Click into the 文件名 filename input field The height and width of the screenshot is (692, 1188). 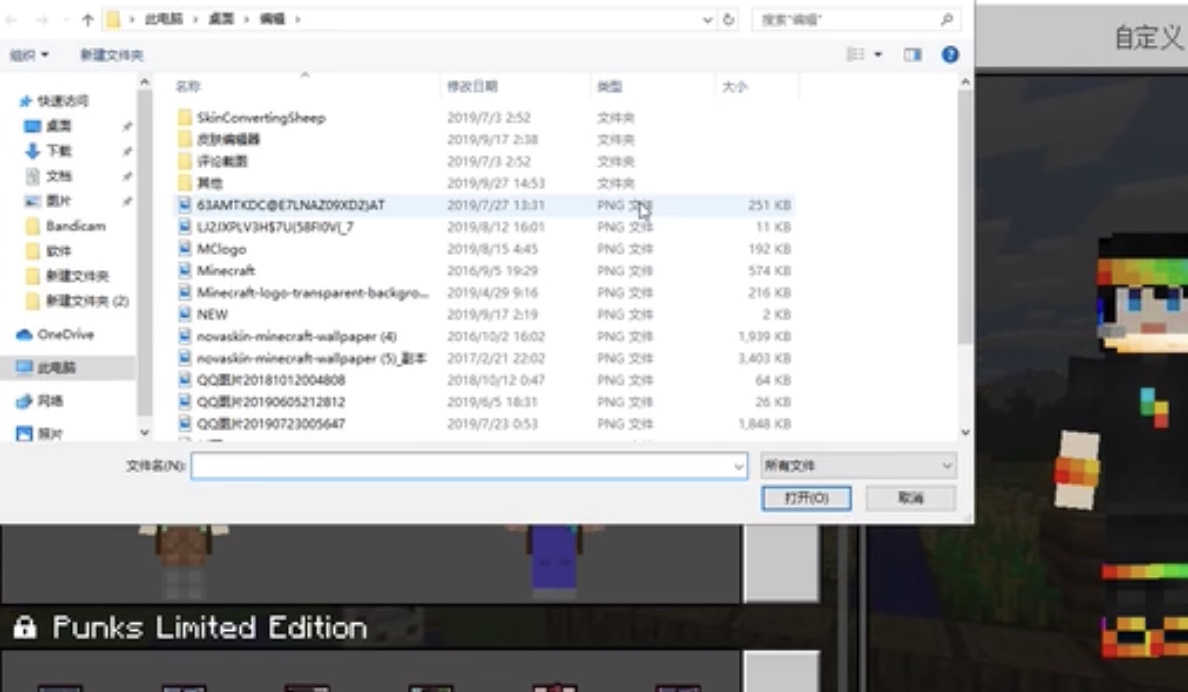coord(460,466)
